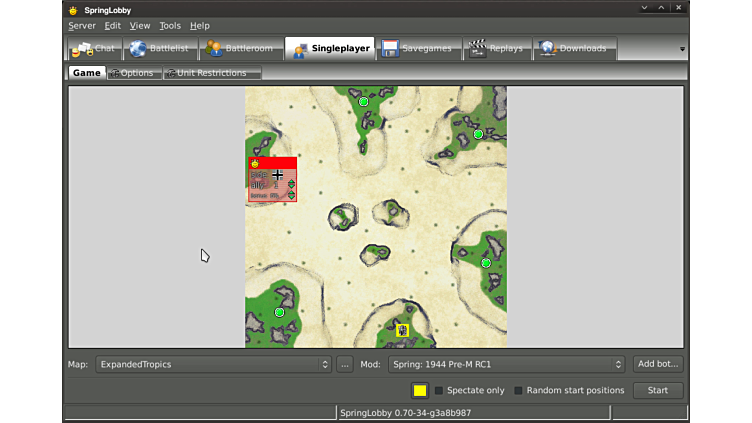752x423 pixels.
Task: Select the top-center green start position
Action: (363, 102)
